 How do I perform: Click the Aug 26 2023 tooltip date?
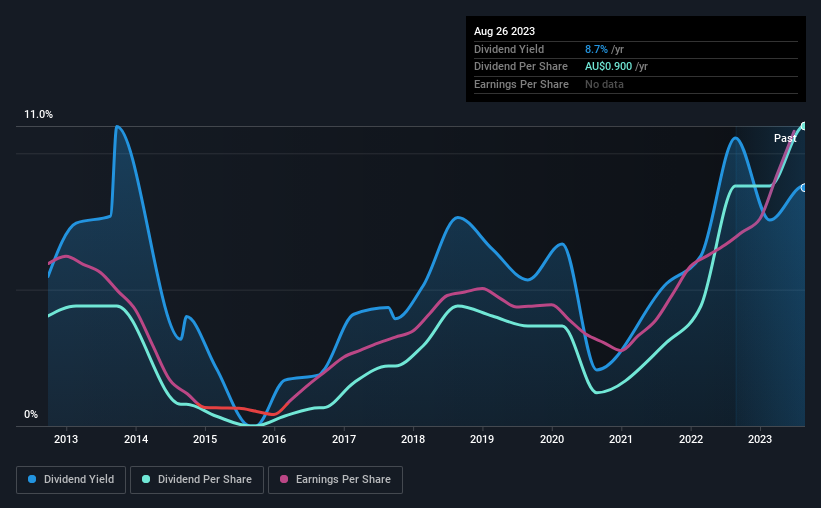point(504,31)
